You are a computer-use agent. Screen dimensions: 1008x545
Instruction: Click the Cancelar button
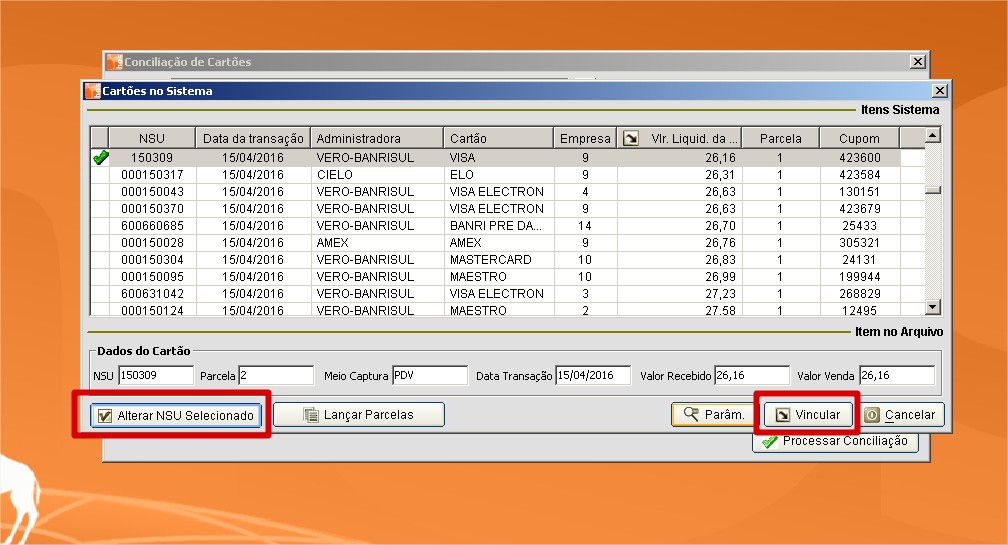click(900, 414)
